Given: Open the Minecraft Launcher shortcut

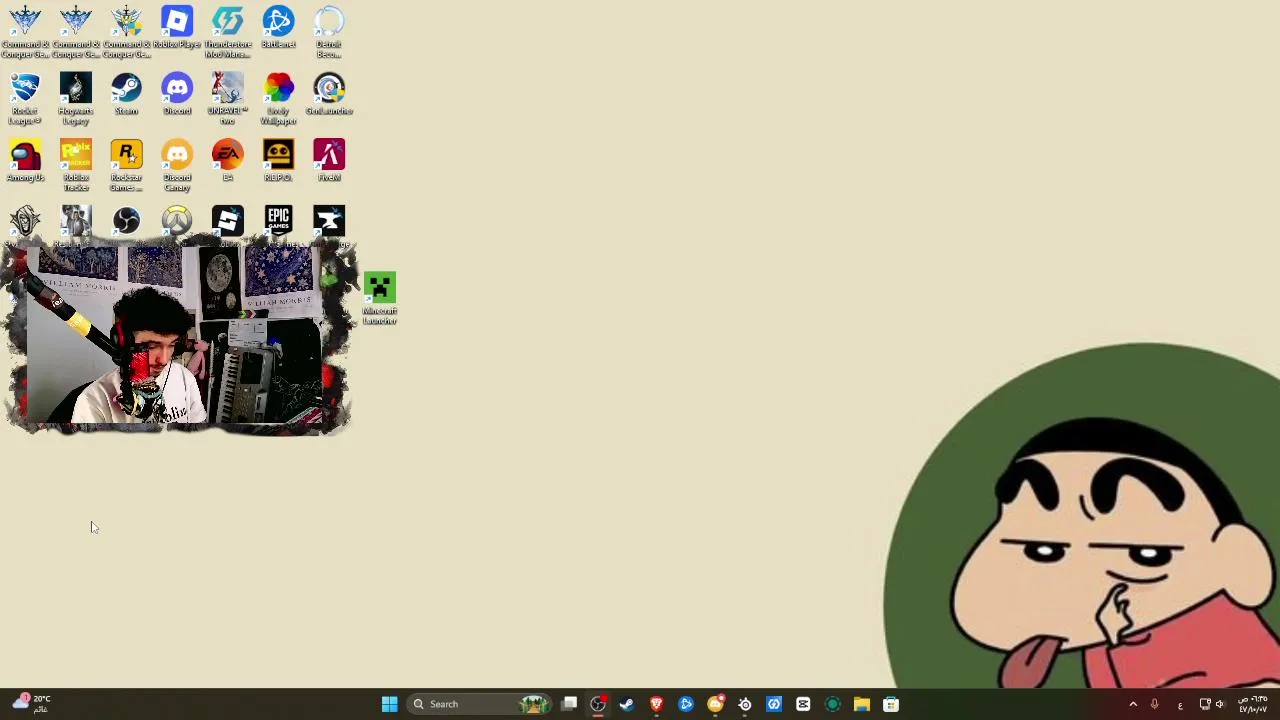Looking at the screenshot, I should [x=380, y=298].
